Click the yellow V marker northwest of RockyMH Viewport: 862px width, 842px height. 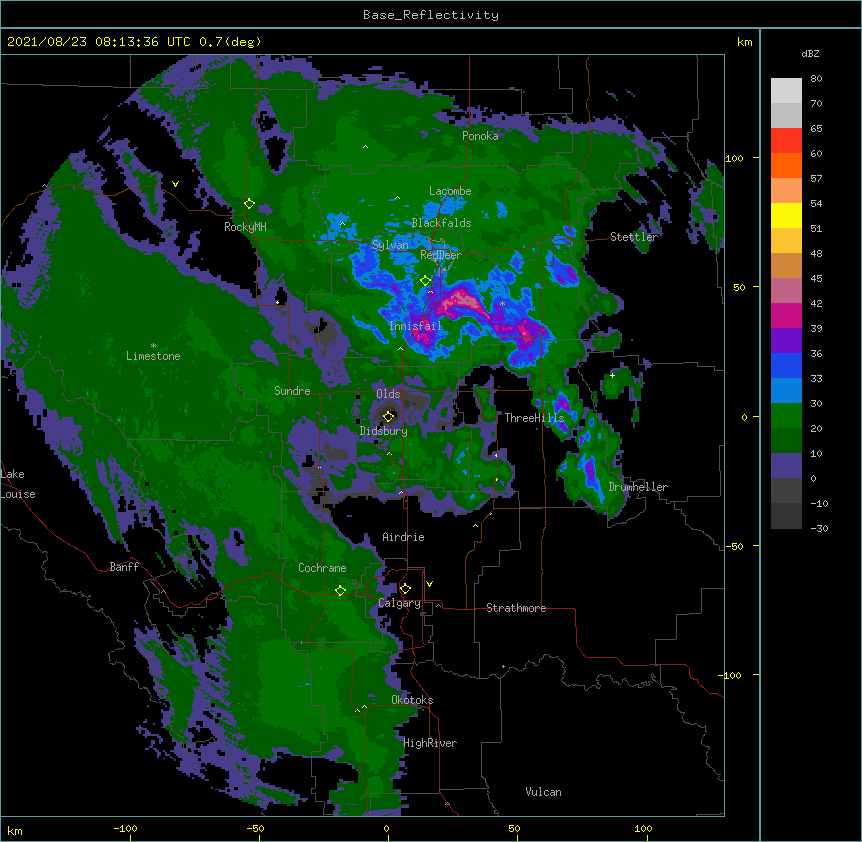coord(175,184)
